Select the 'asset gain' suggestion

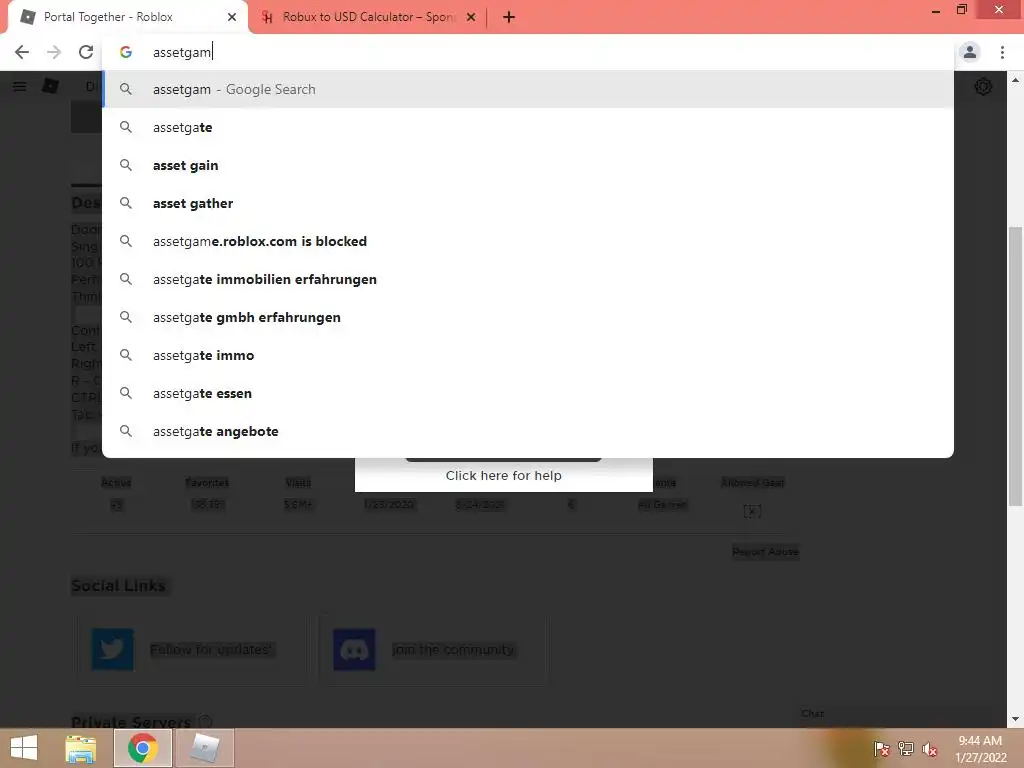point(528,165)
